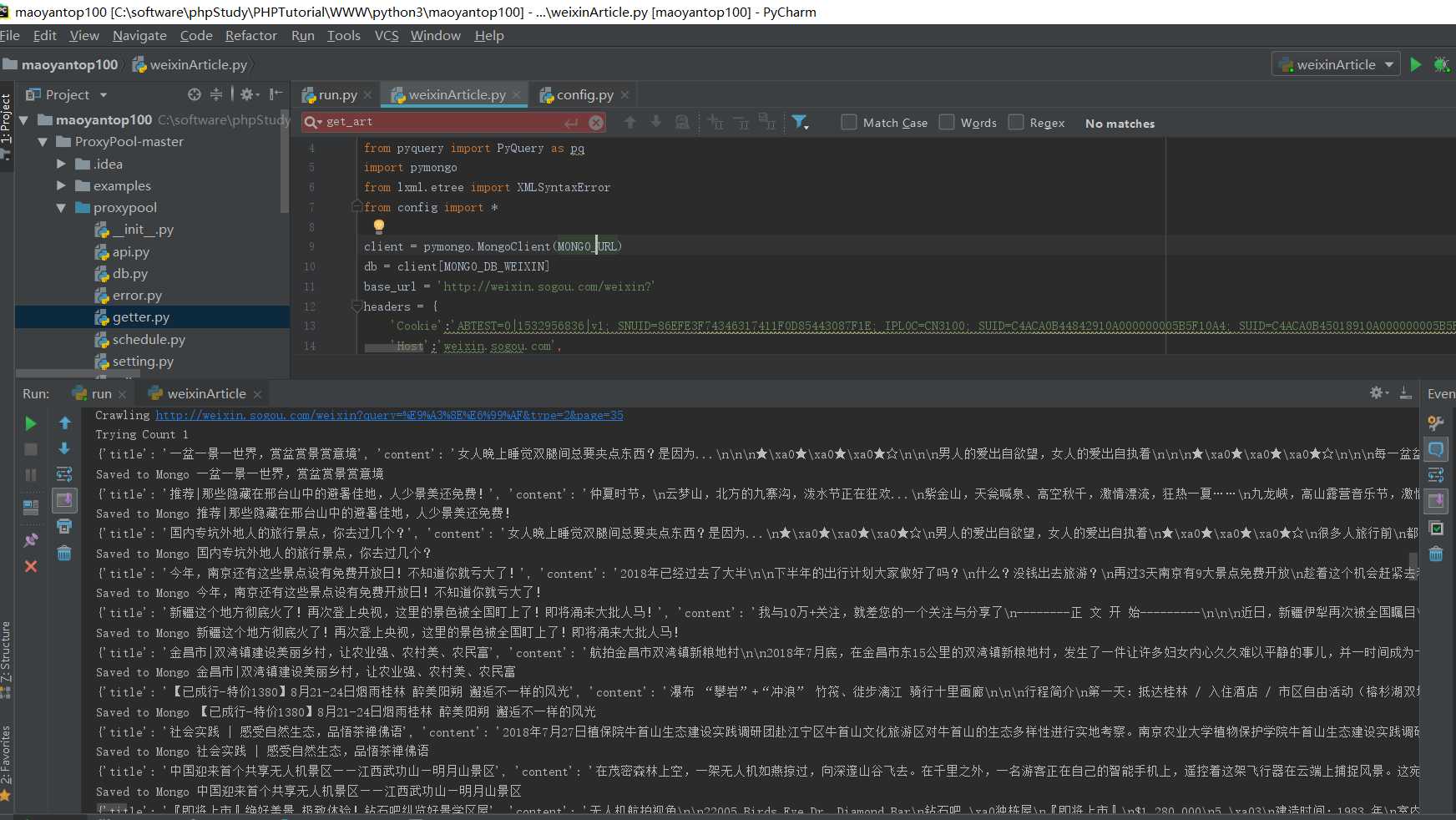Go to next search occurrence
This screenshot has width=1456, height=820.
pyautogui.click(x=656, y=122)
